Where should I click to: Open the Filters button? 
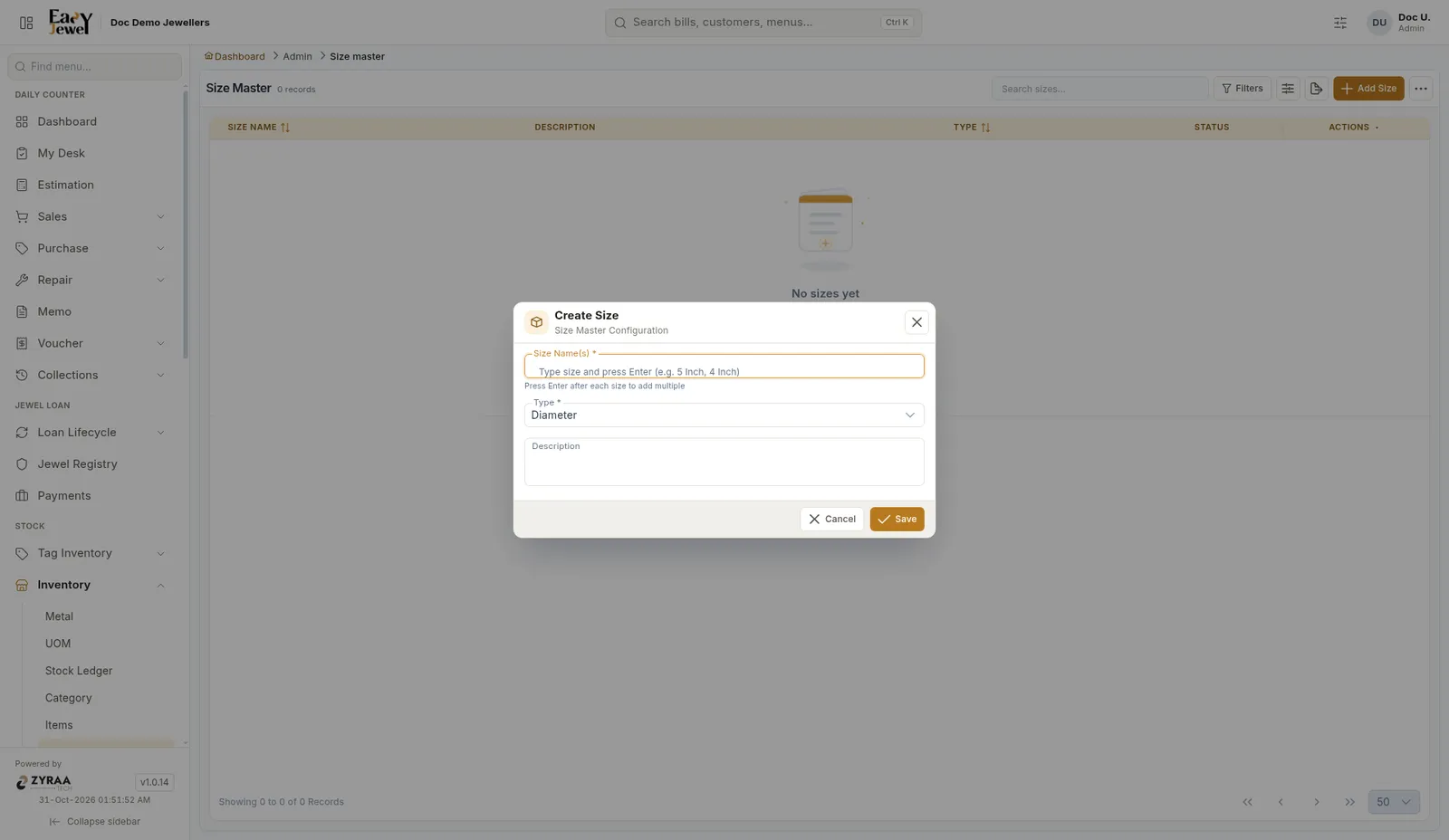(x=1242, y=89)
